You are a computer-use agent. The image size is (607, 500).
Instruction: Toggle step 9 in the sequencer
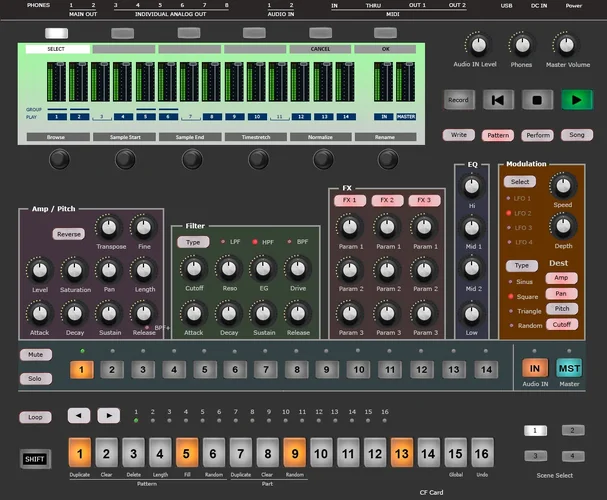(x=295, y=453)
